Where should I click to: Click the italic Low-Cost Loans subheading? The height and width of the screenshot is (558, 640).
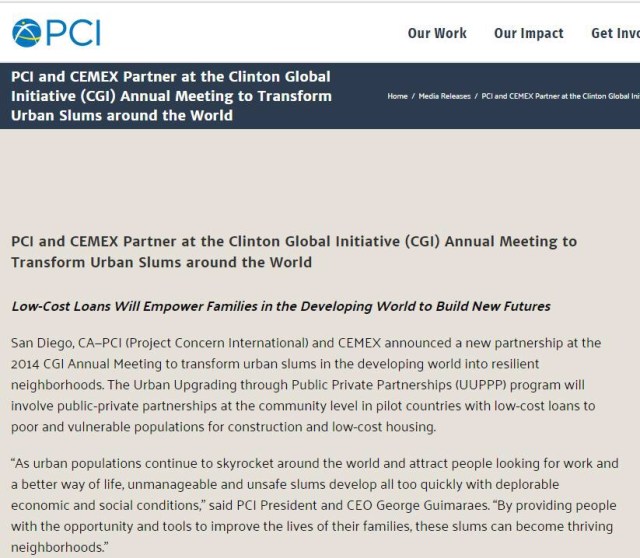(x=280, y=306)
